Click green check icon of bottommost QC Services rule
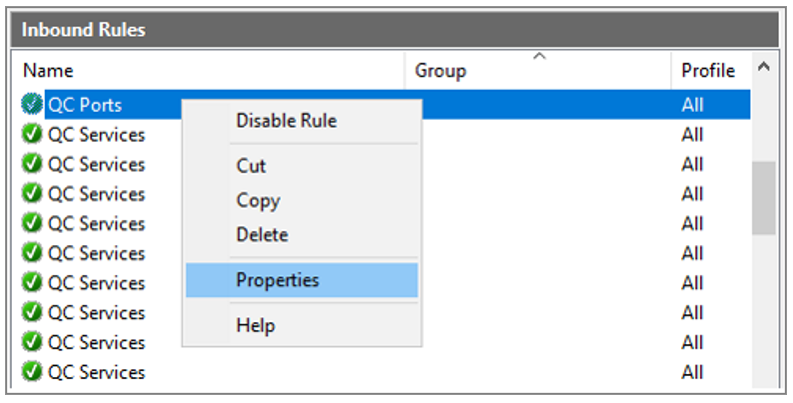The height and width of the screenshot is (403, 793). pyautogui.click(x=32, y=372)
